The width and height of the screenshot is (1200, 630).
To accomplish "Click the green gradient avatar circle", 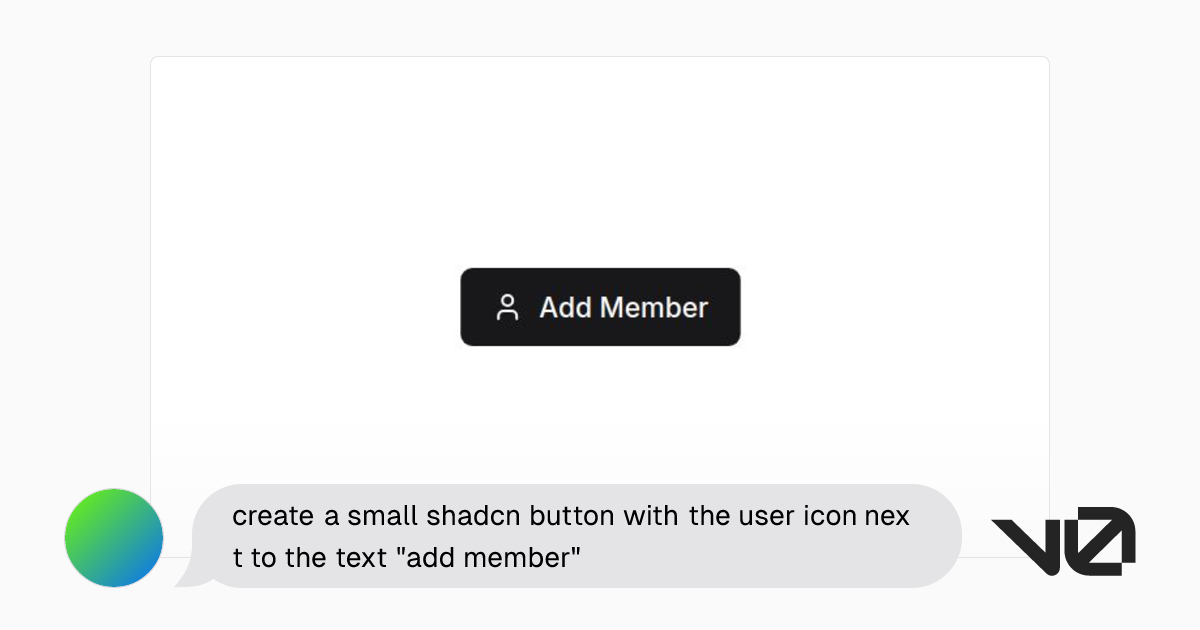I will pos(113,538).
